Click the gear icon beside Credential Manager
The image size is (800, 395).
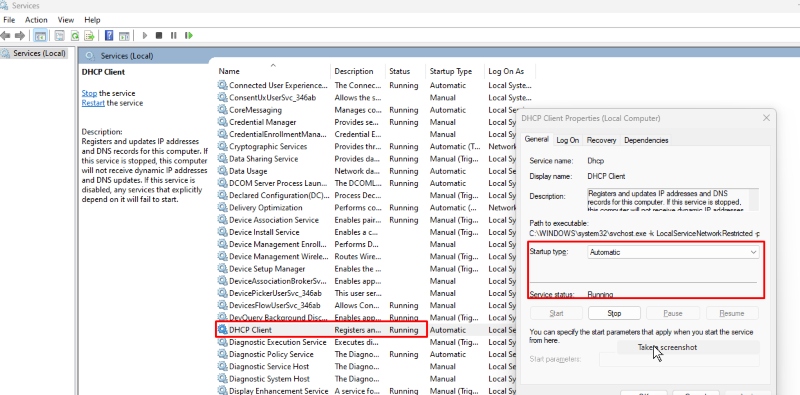pos(222,122)
